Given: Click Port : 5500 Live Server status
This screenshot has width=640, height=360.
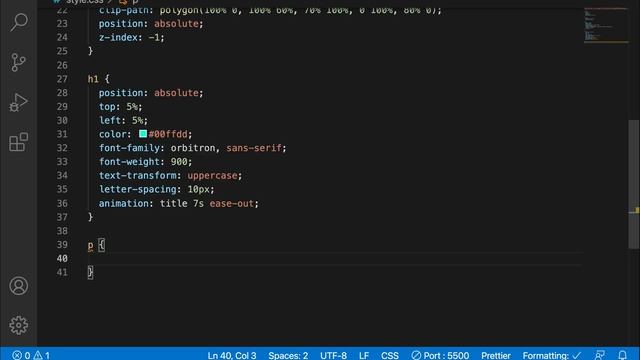Looking at the screenshot, I should 440,355.
